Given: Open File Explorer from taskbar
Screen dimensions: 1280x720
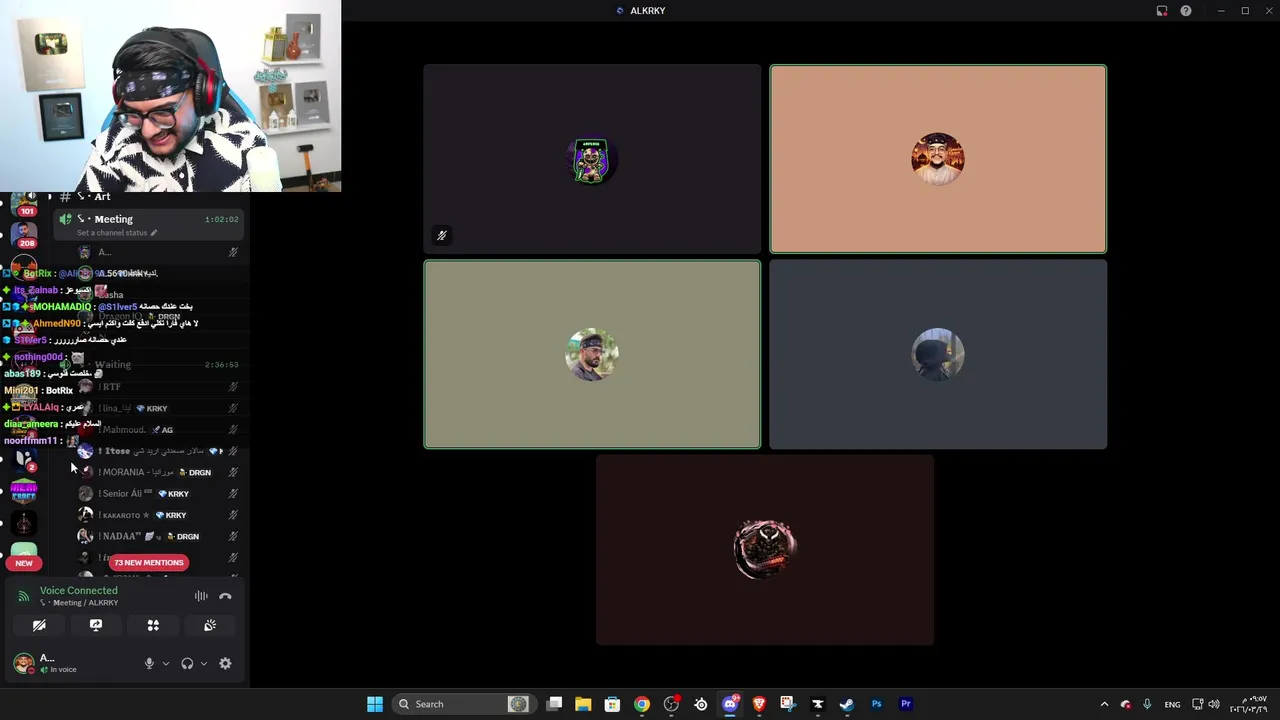Looking at the screenshot, I should [583, 704].
